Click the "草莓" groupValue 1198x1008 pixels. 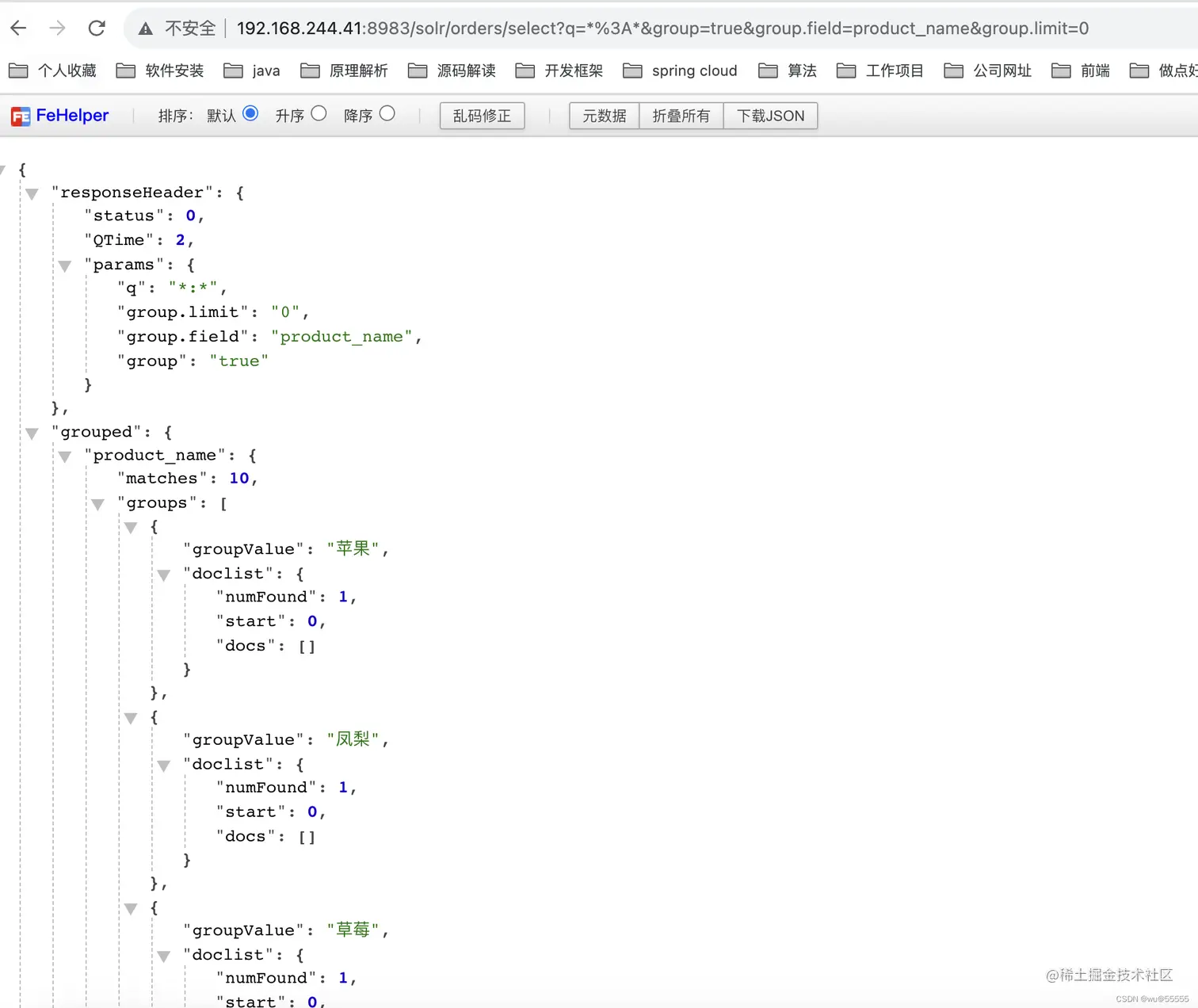(353, 930)
